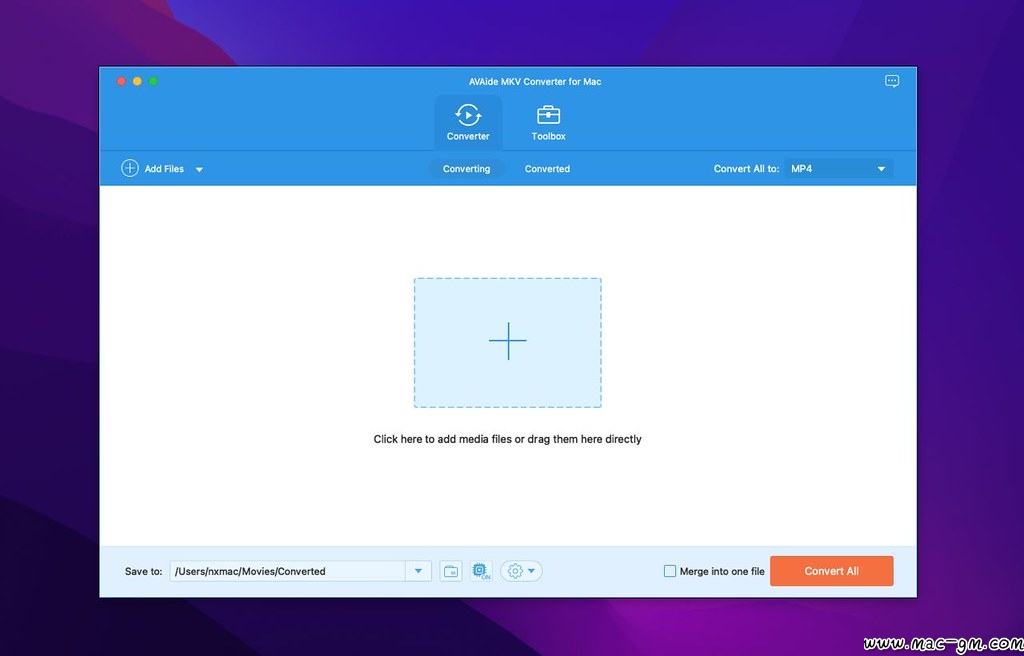Image resolution: width=1024 pixels, height=656 pixels.
Task: Click the Add Files label
Action: 164,169
